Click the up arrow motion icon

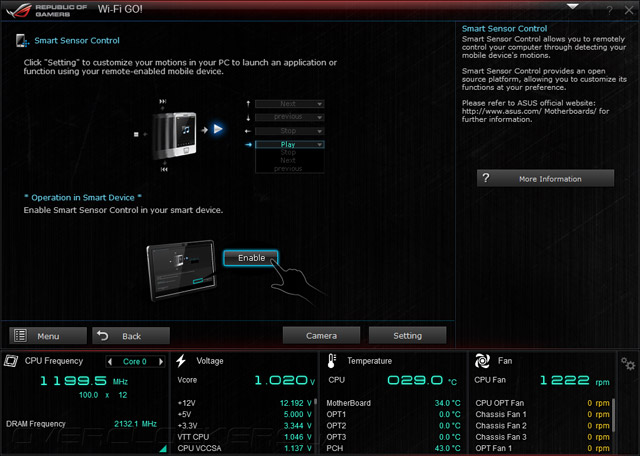[x=248, y=104]
